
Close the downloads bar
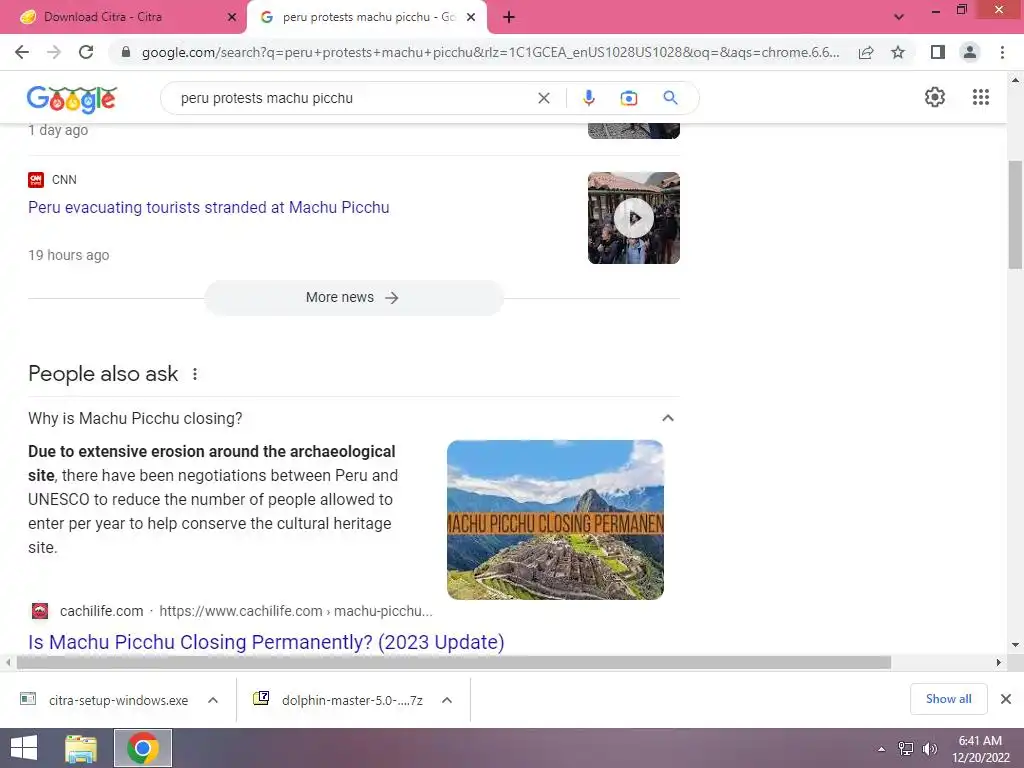[1006, 699]
